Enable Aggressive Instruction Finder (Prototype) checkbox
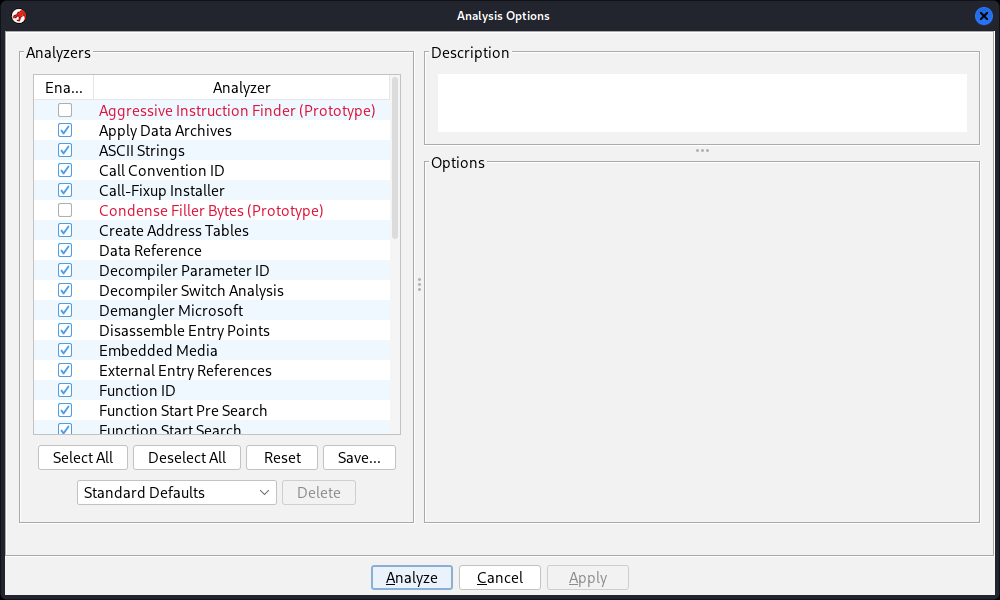Image resolution: width=1000 pixels, height=600 pixels. (x=65, y=110)
